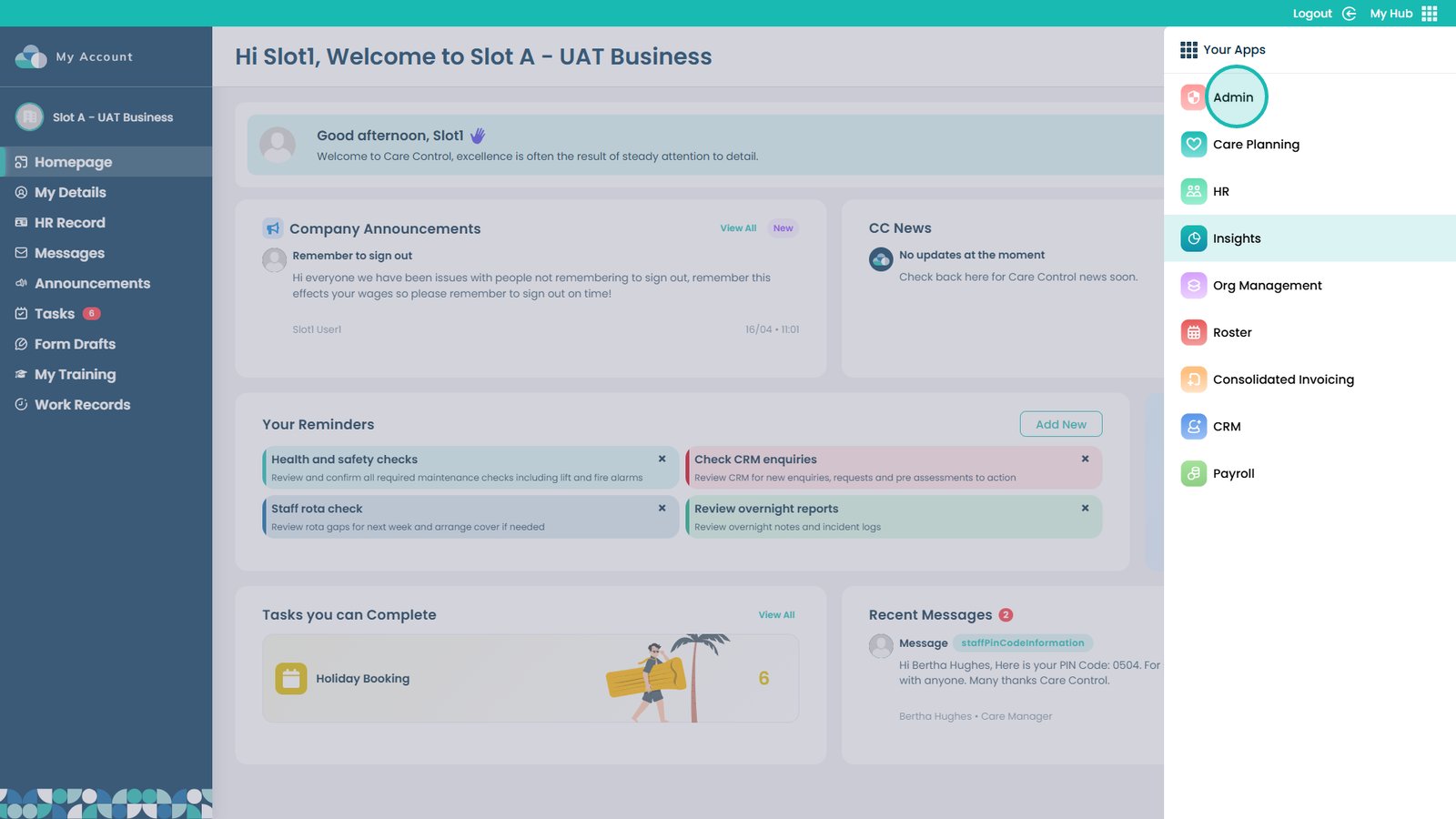Launch the Roster calendar icon
This screenshot has height=819, width=1456.
1193,333
